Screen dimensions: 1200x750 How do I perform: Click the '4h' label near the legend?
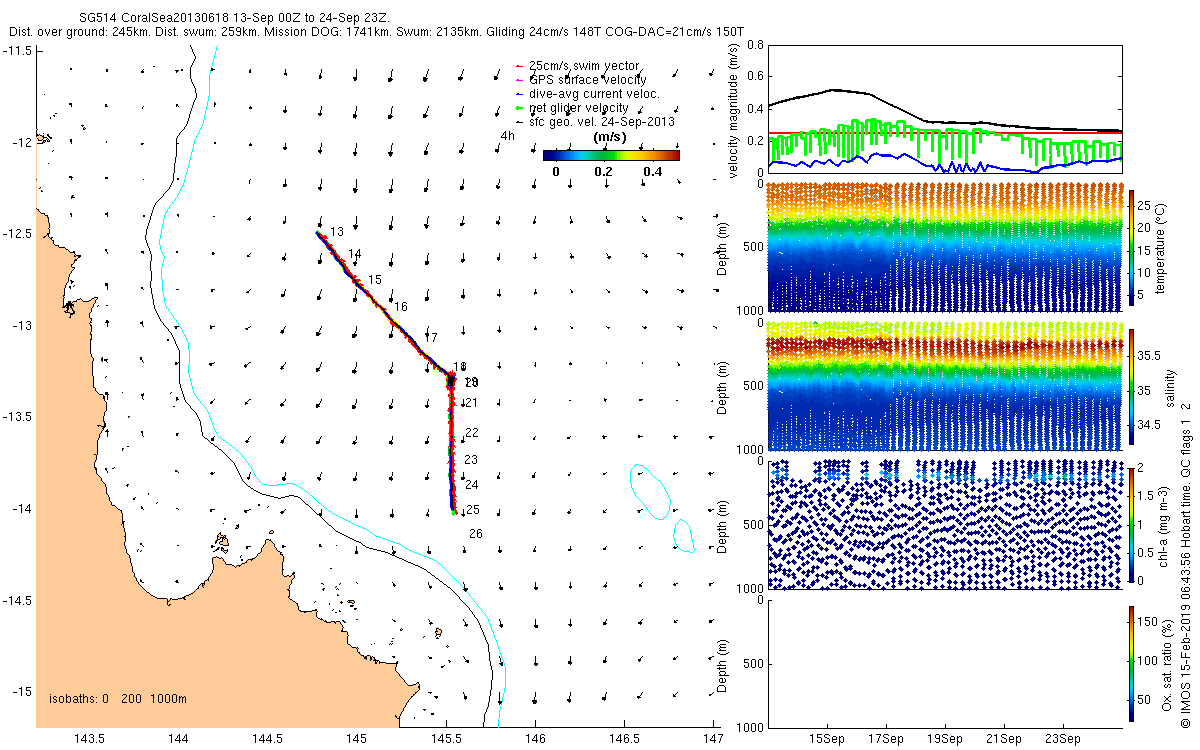508,136
